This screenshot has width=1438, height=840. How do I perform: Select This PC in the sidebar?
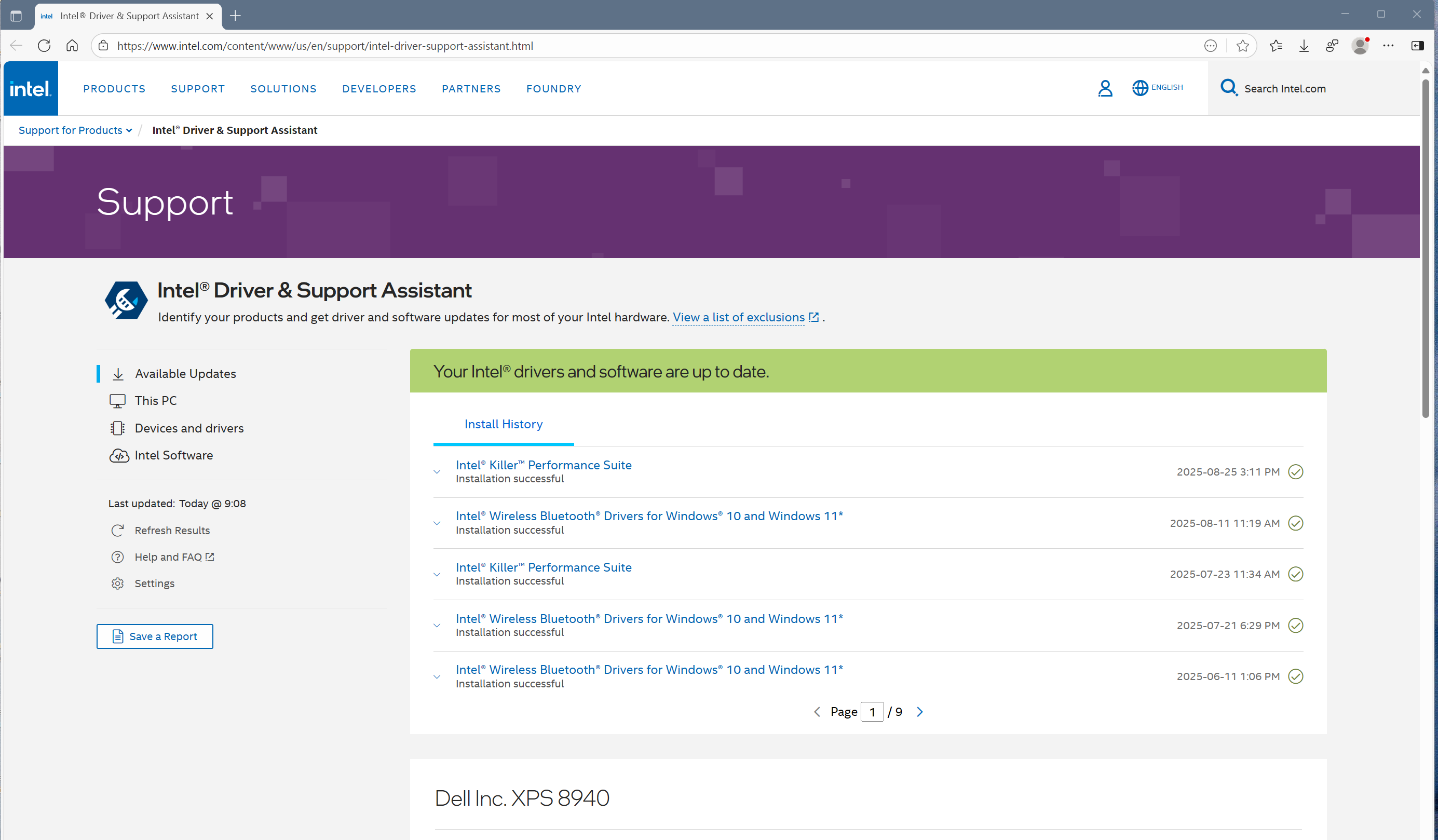coord(155,400)
